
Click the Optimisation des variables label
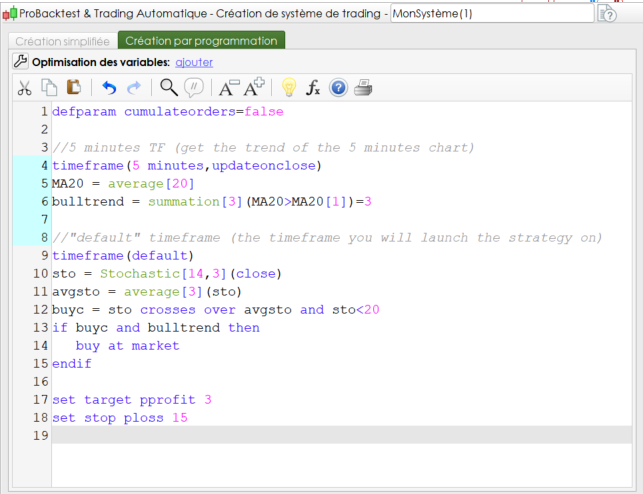[x=101, y=62]
